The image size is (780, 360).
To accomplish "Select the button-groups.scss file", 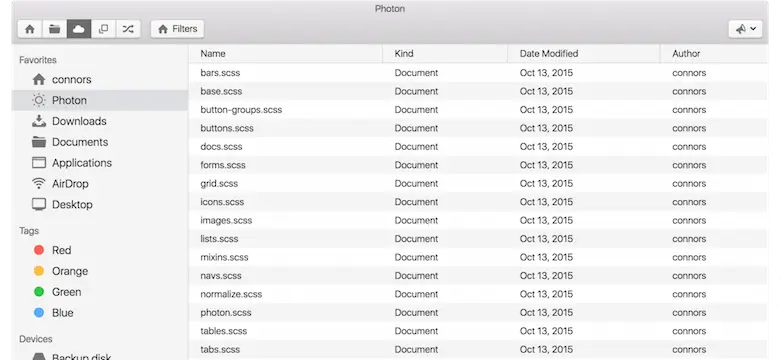I will click(x=478, y=110).
